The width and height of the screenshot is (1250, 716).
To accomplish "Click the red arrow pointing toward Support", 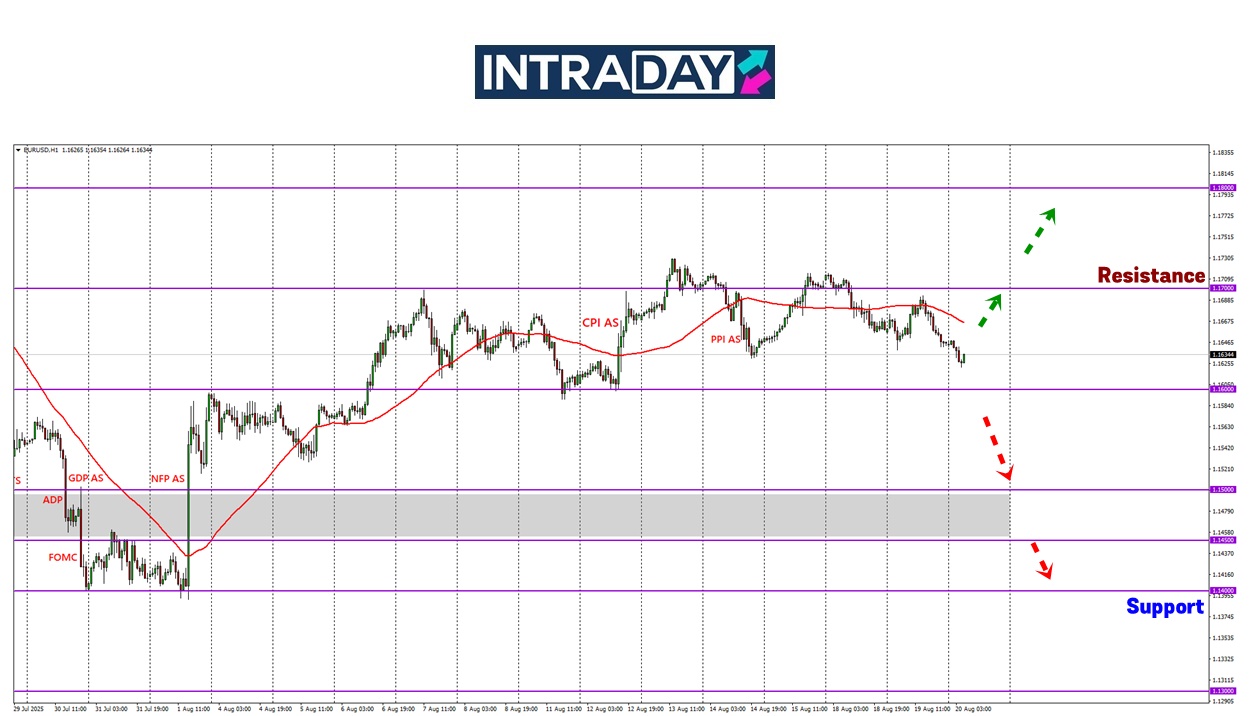I will (x=1041, y=560).
